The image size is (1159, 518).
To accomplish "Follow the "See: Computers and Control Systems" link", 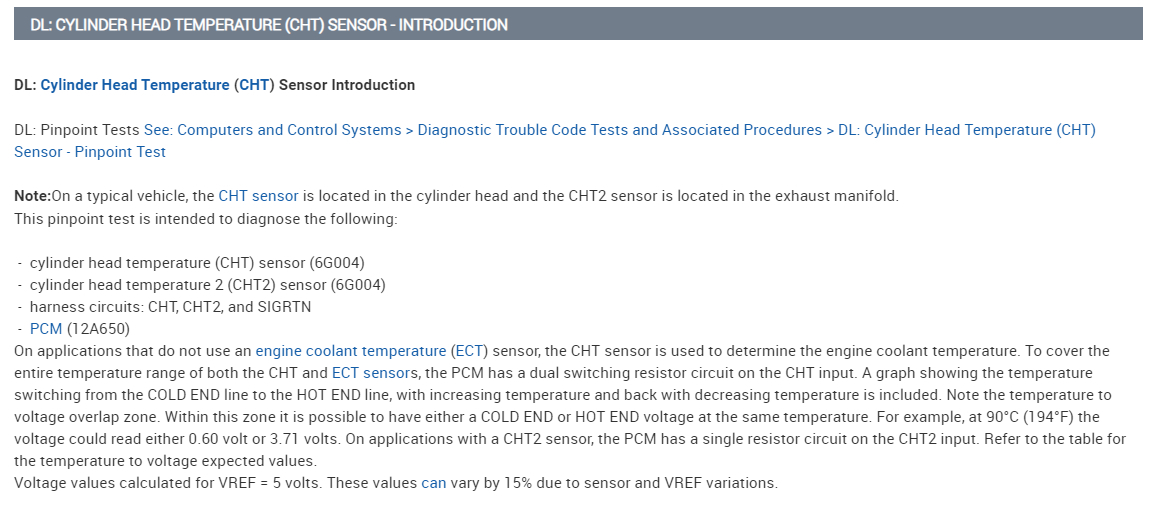I will click(x=271, y=130).
